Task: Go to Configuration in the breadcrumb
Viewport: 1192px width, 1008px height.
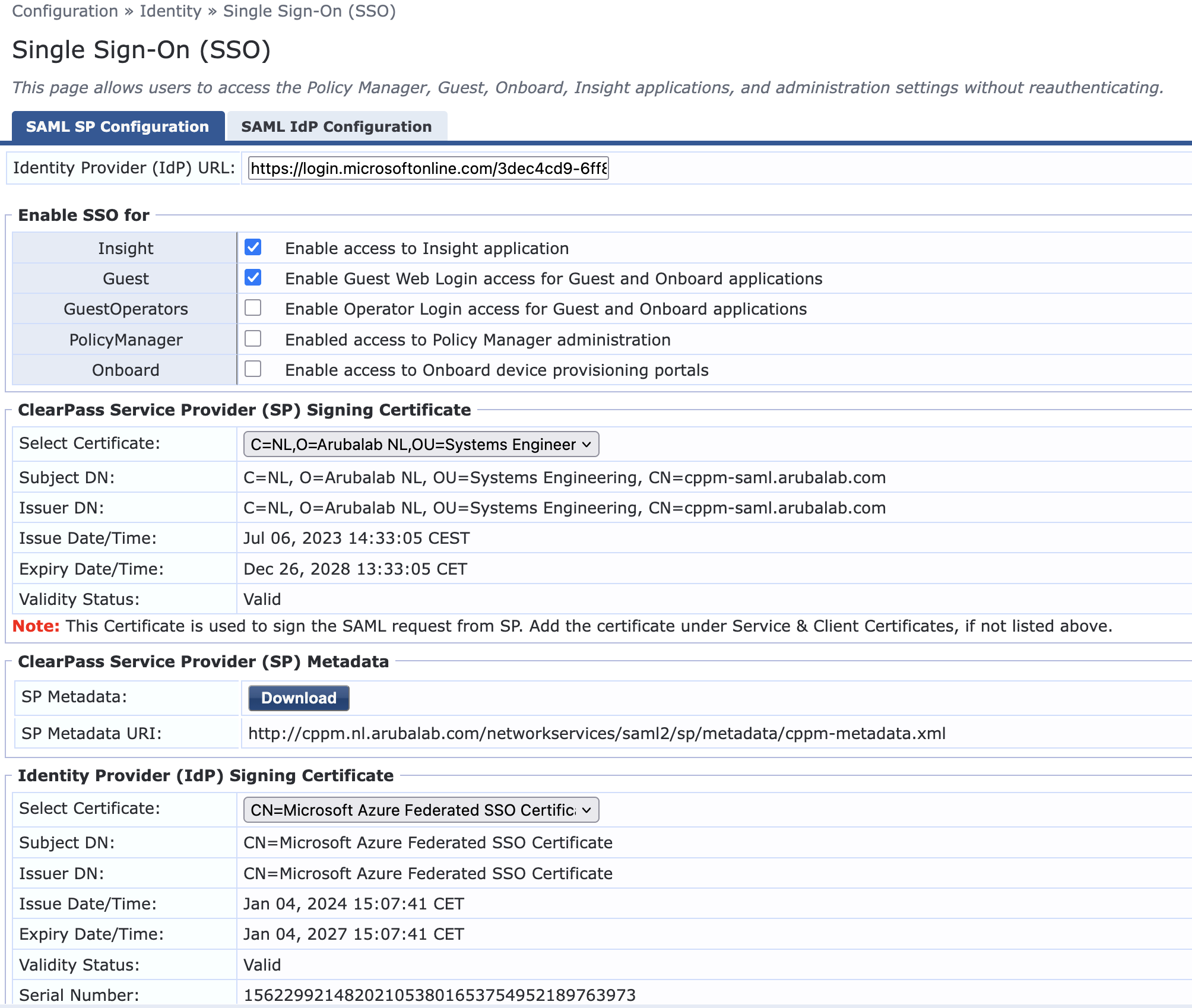Action: 65,11
